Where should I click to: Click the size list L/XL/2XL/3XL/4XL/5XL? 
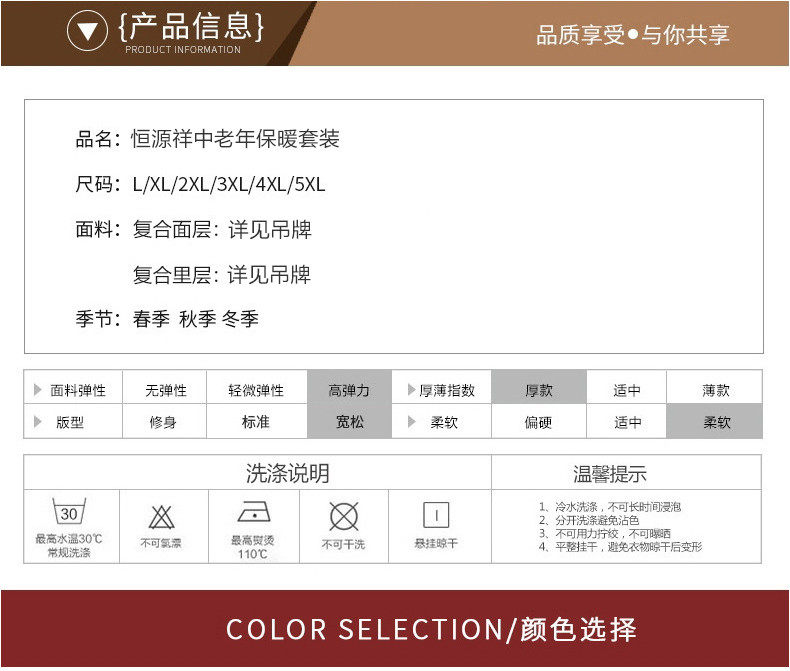(229, 184)
